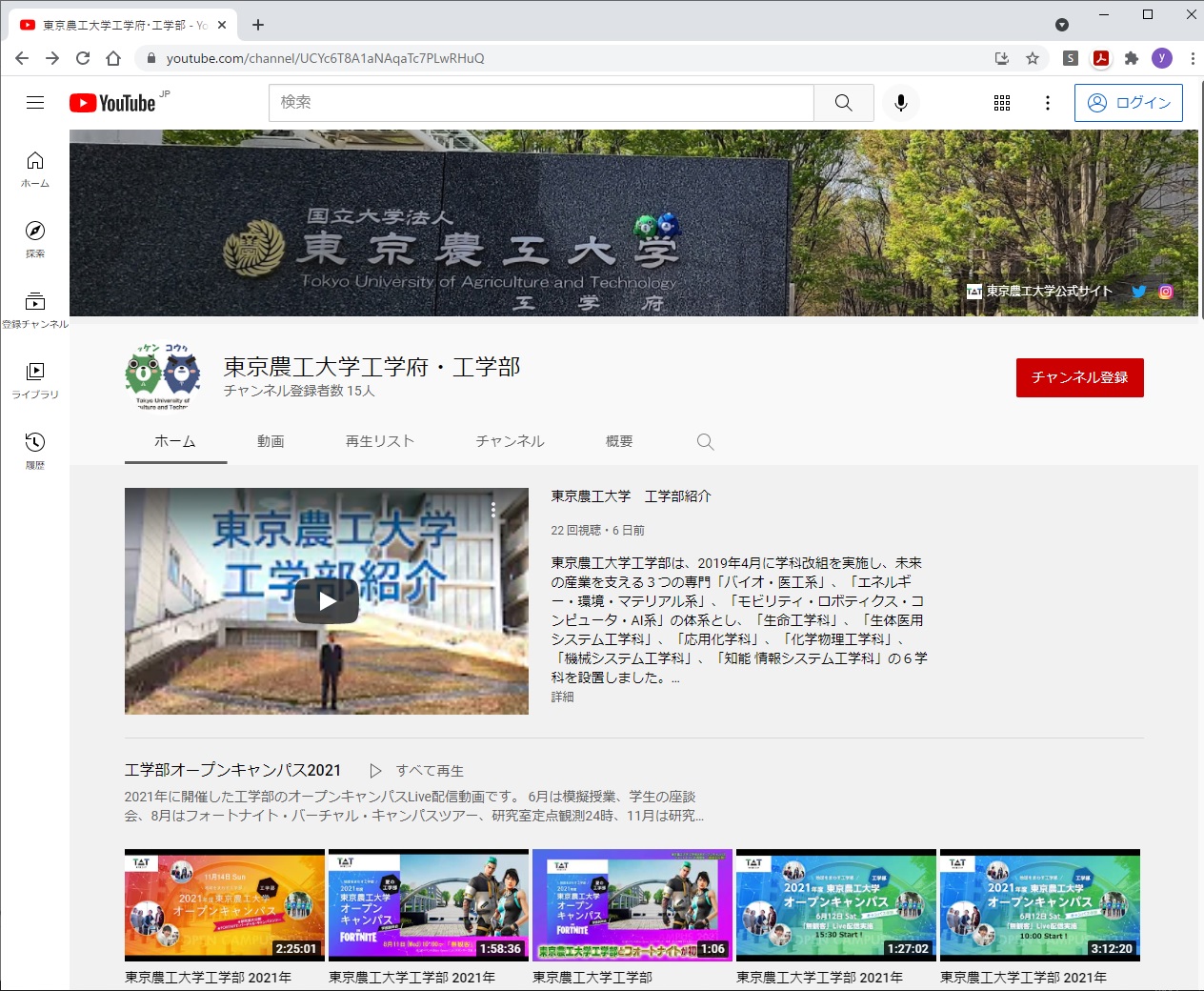Open the Adobe Acrobat extension
Screen dimensions: 1204x991
1101,58
